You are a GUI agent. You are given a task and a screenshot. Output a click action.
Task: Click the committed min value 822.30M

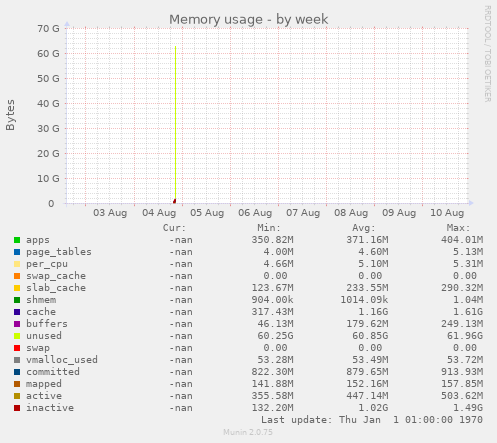272,372
